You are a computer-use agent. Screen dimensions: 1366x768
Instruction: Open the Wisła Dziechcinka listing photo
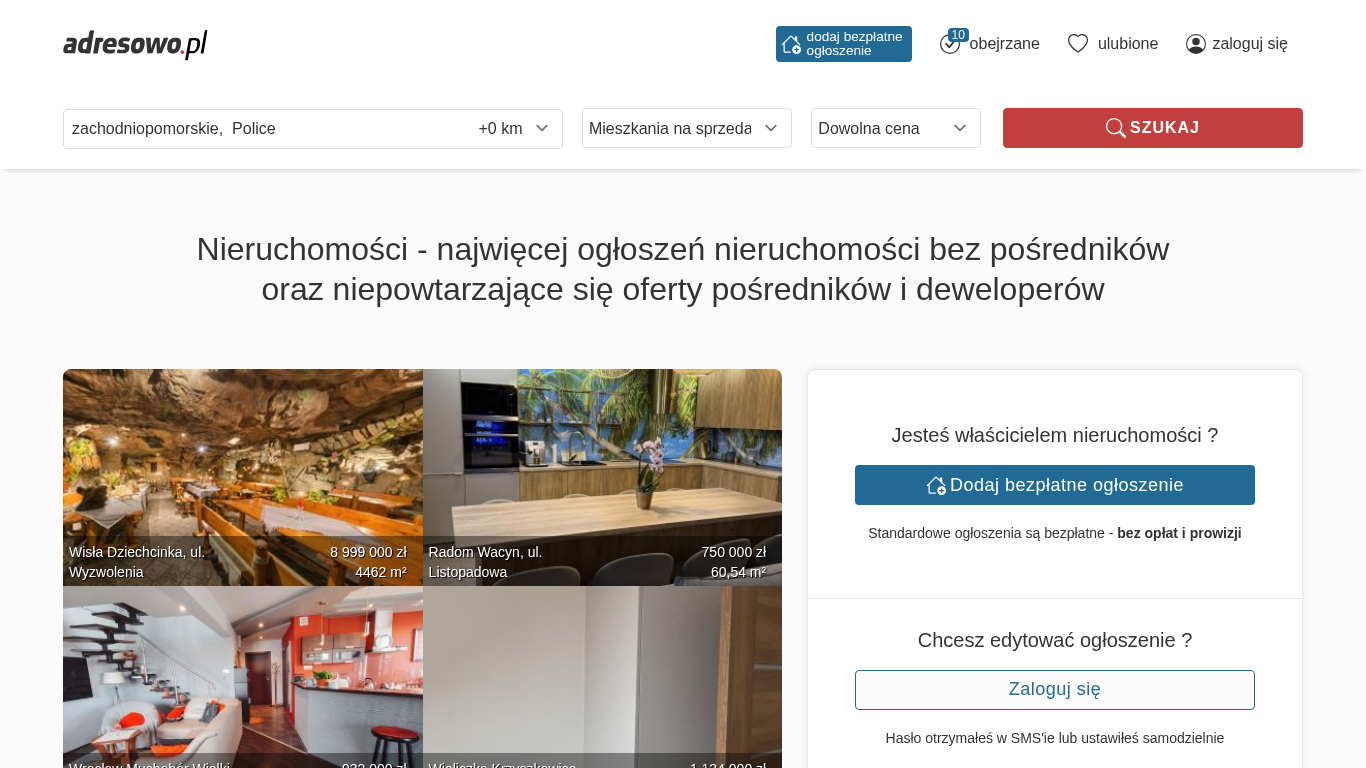[242, 460]
